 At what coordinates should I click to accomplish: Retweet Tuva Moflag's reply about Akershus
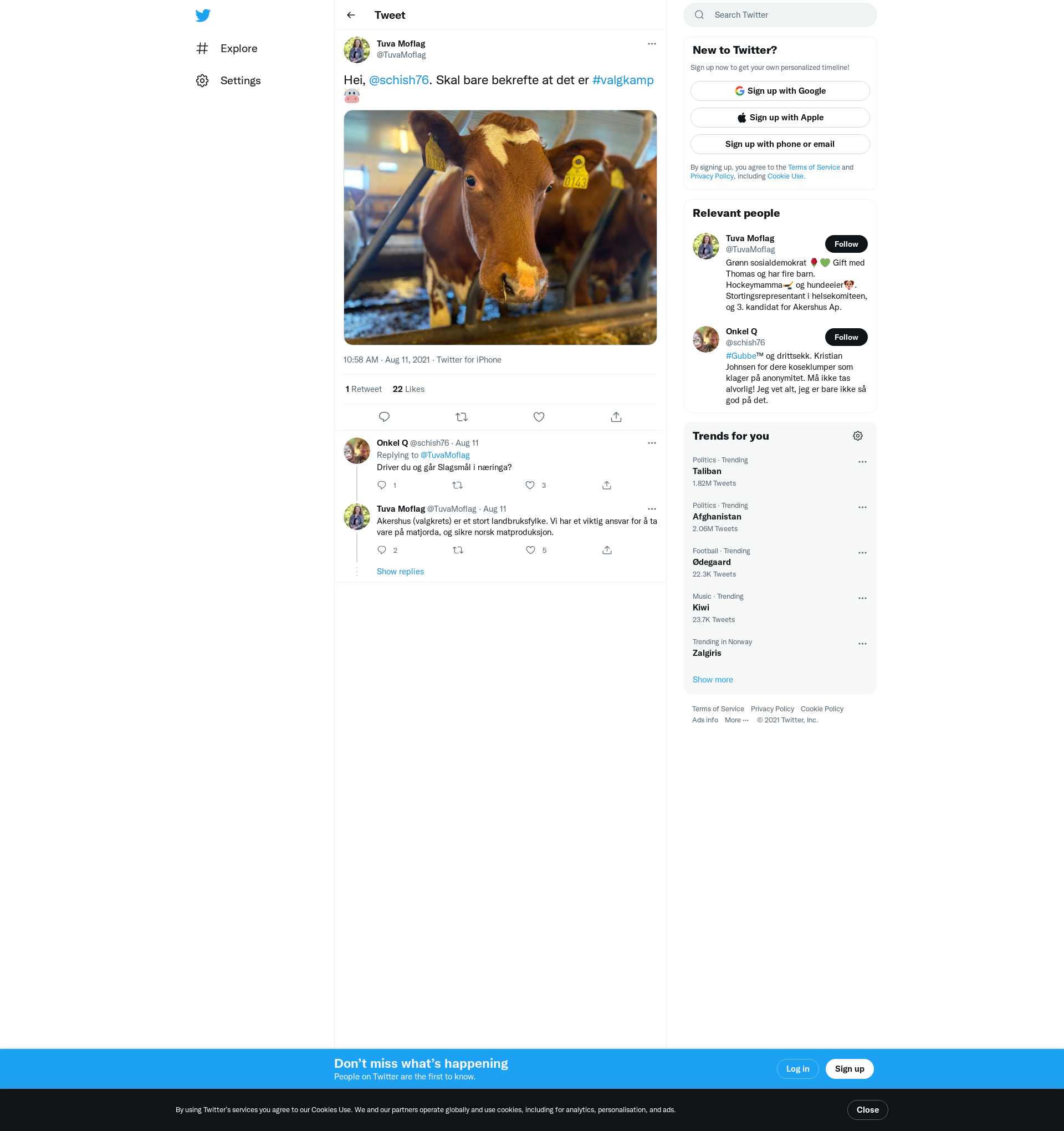[458, 550]
